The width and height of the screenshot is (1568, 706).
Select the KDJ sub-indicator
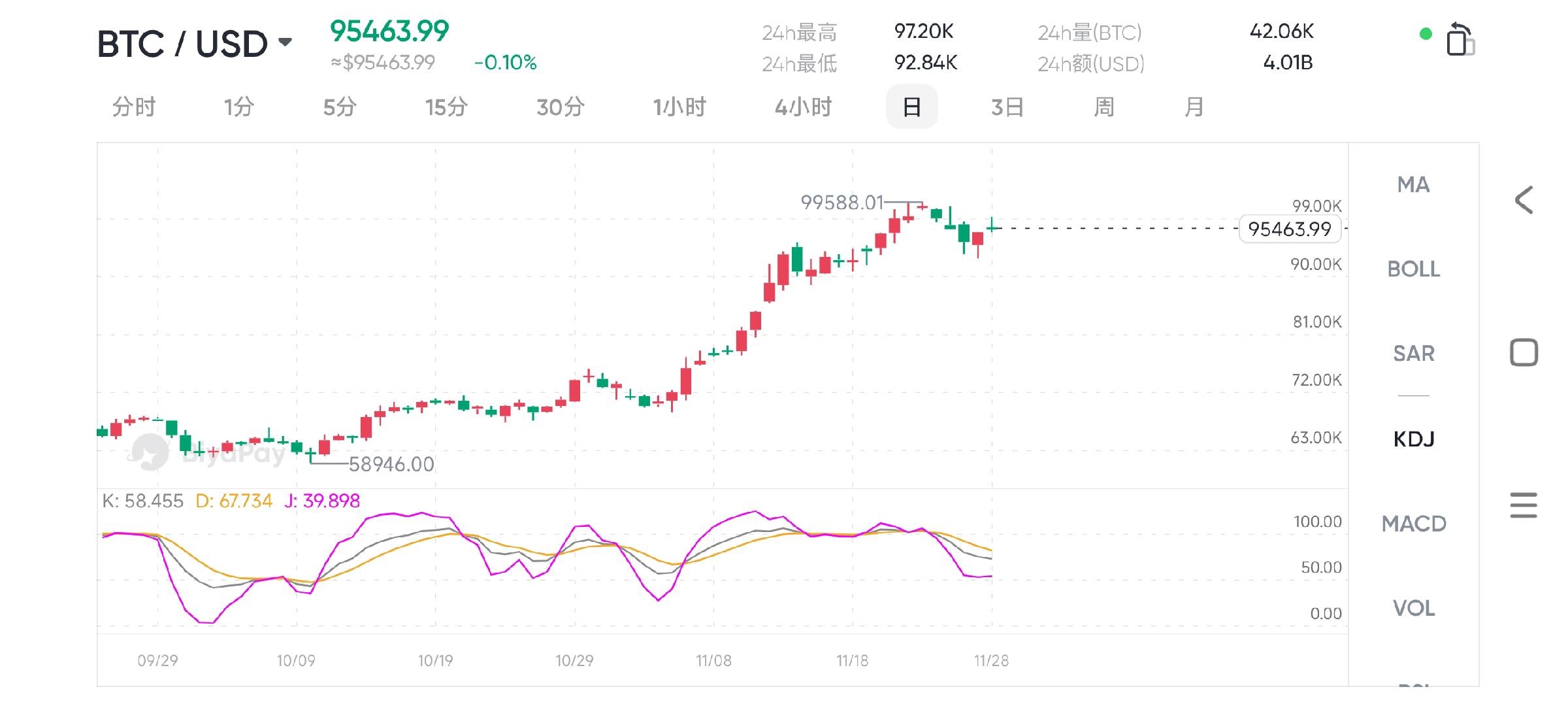point(1413,439)
